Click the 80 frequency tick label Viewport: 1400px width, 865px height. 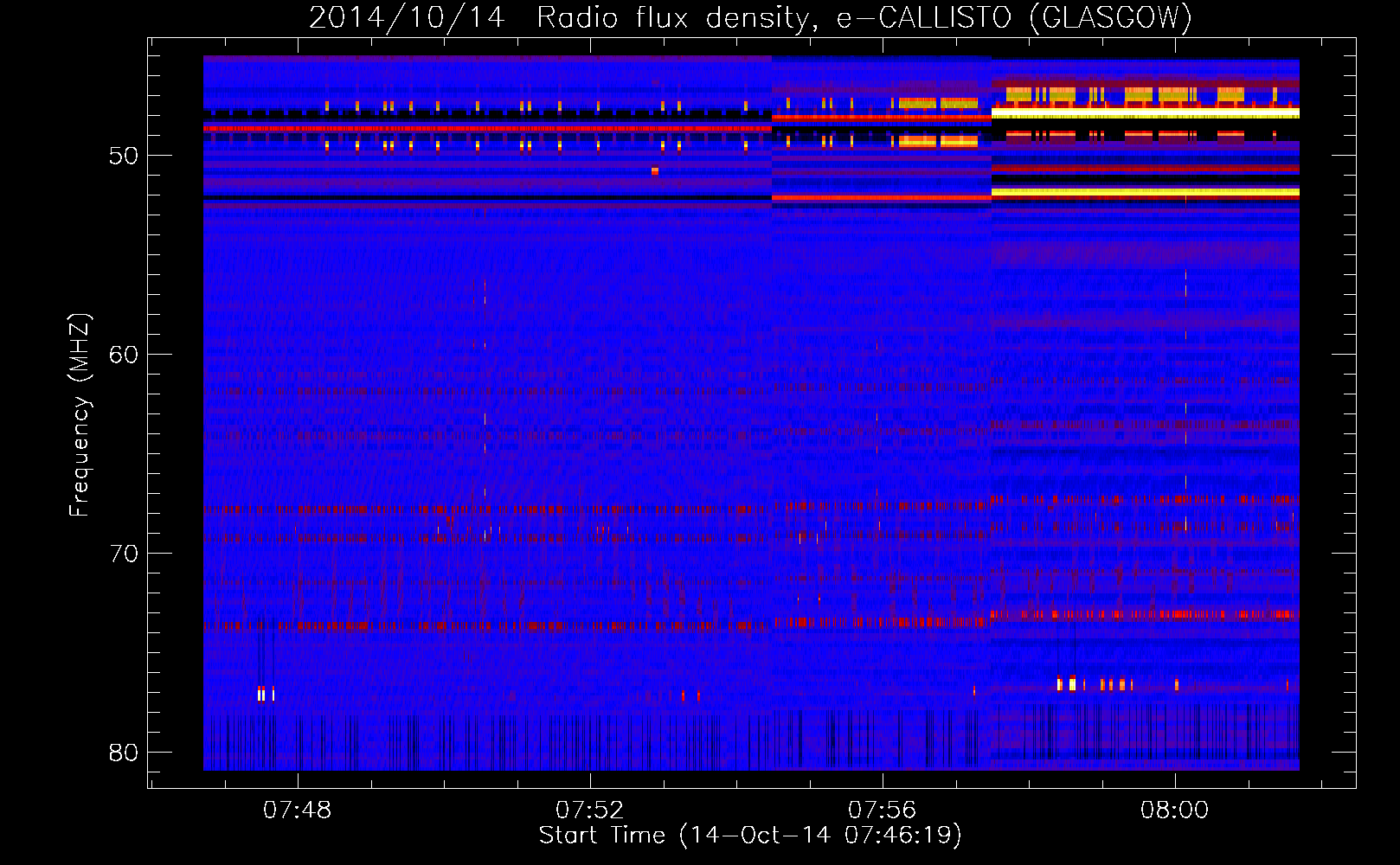point(124,753)
